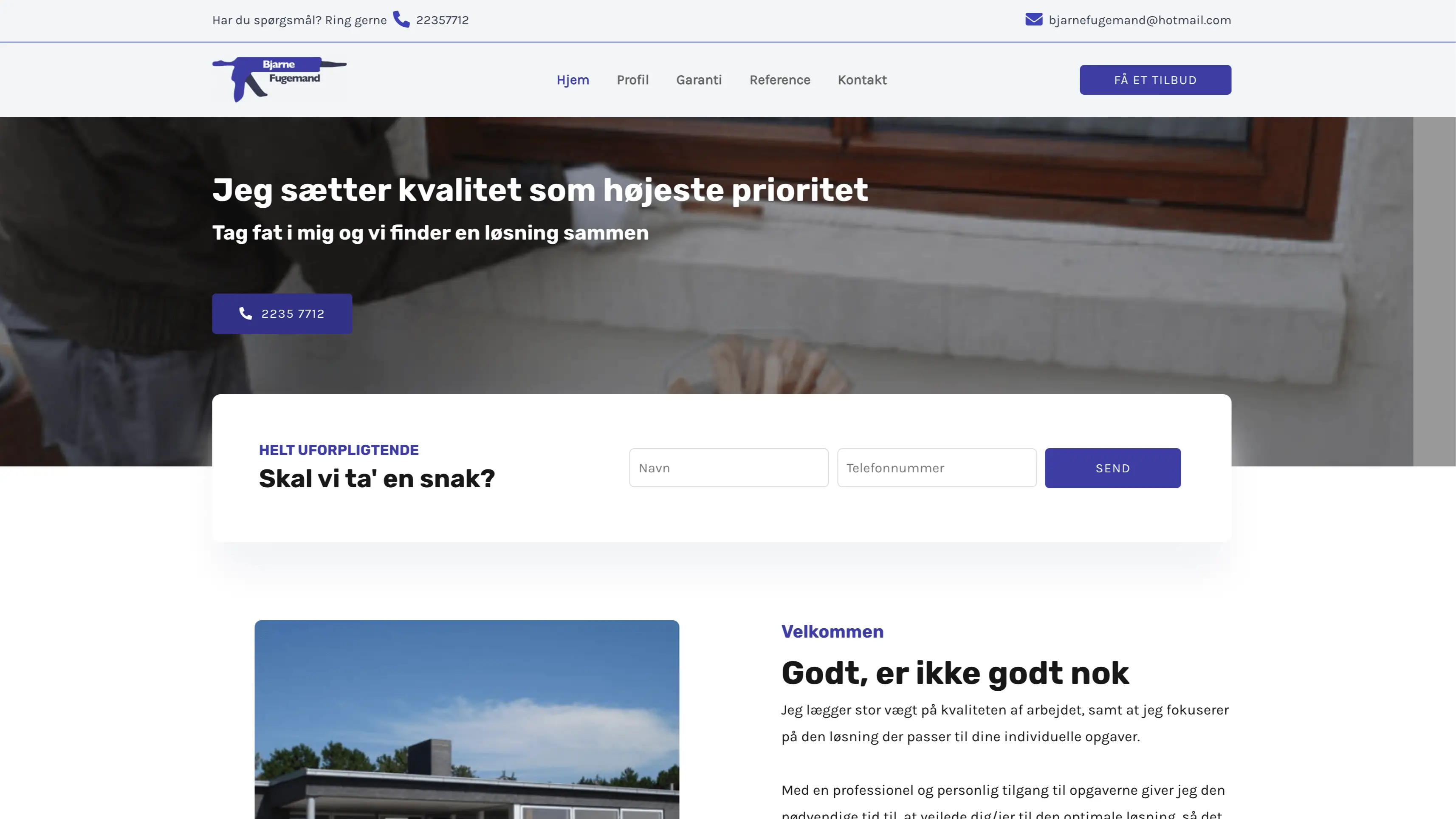
Task: Click the 22357712 phone number link
Action: 442,20
